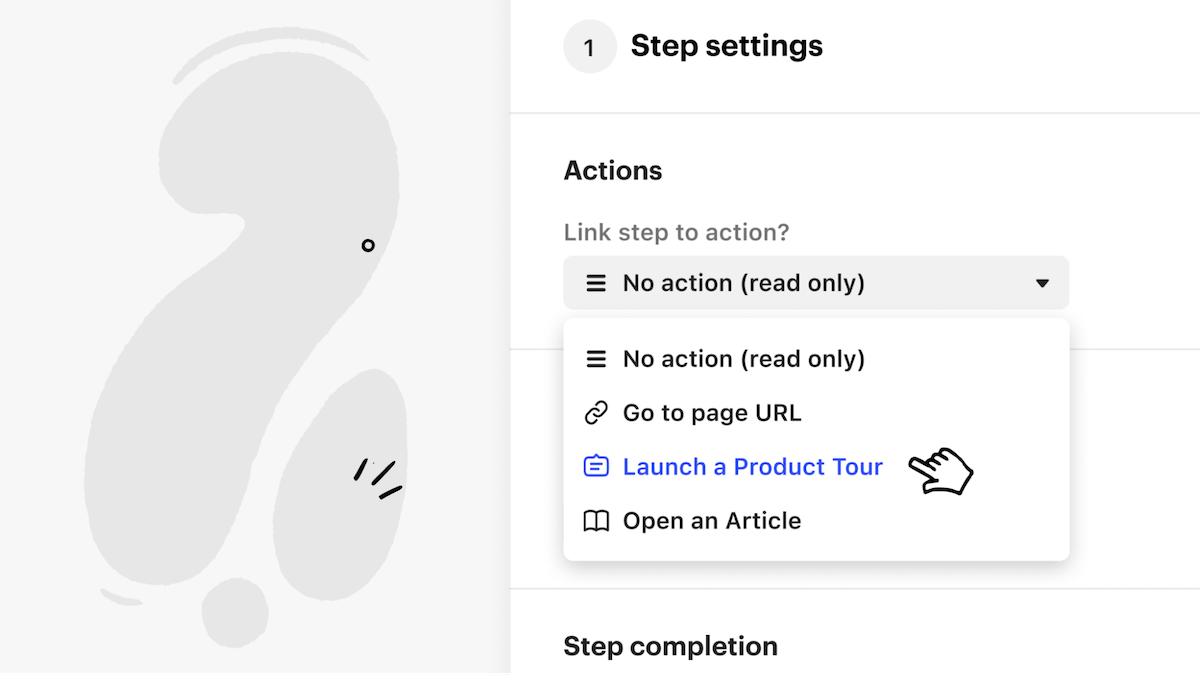The width and height of the screenshot is (1200, 675).
Task: Select "No action (read only)" from the options list
Action: click(743, 359)
